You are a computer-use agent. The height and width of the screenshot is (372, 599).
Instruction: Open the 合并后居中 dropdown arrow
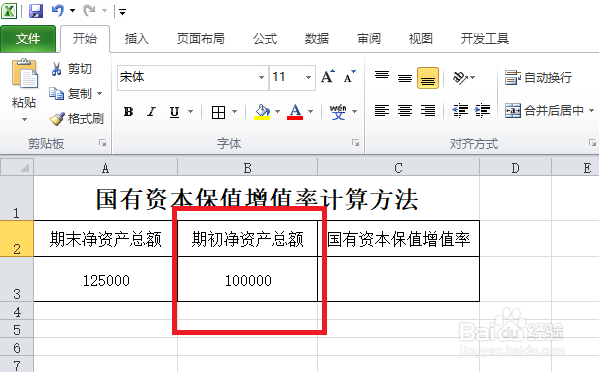tap(592, 111)
